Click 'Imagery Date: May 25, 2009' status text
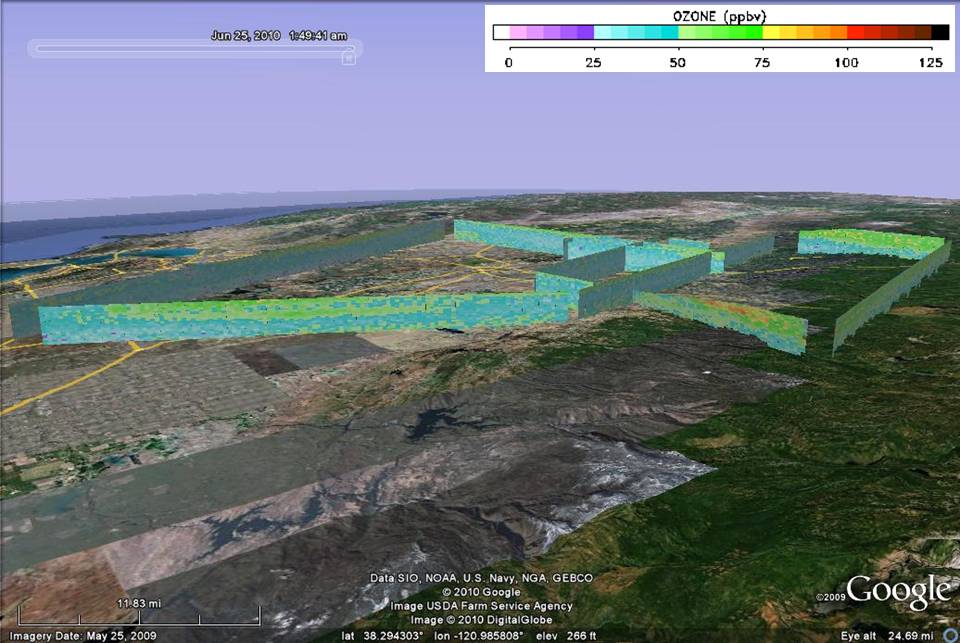960x643 pixels. pyautogui.click(x=83, y=636)
